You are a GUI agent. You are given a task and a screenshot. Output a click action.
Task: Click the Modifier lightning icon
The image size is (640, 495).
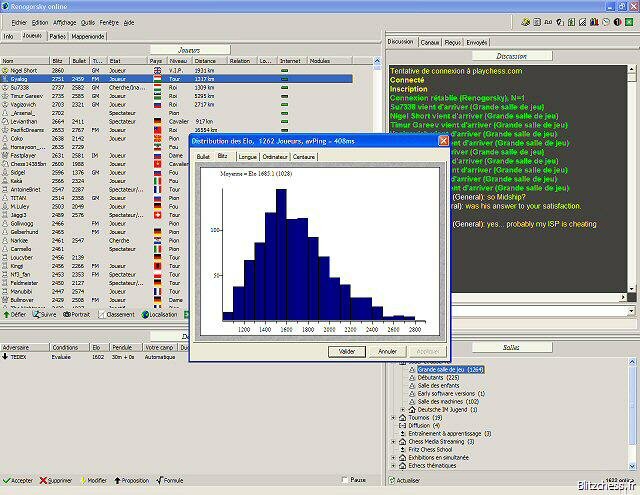[x=83, y=480]
